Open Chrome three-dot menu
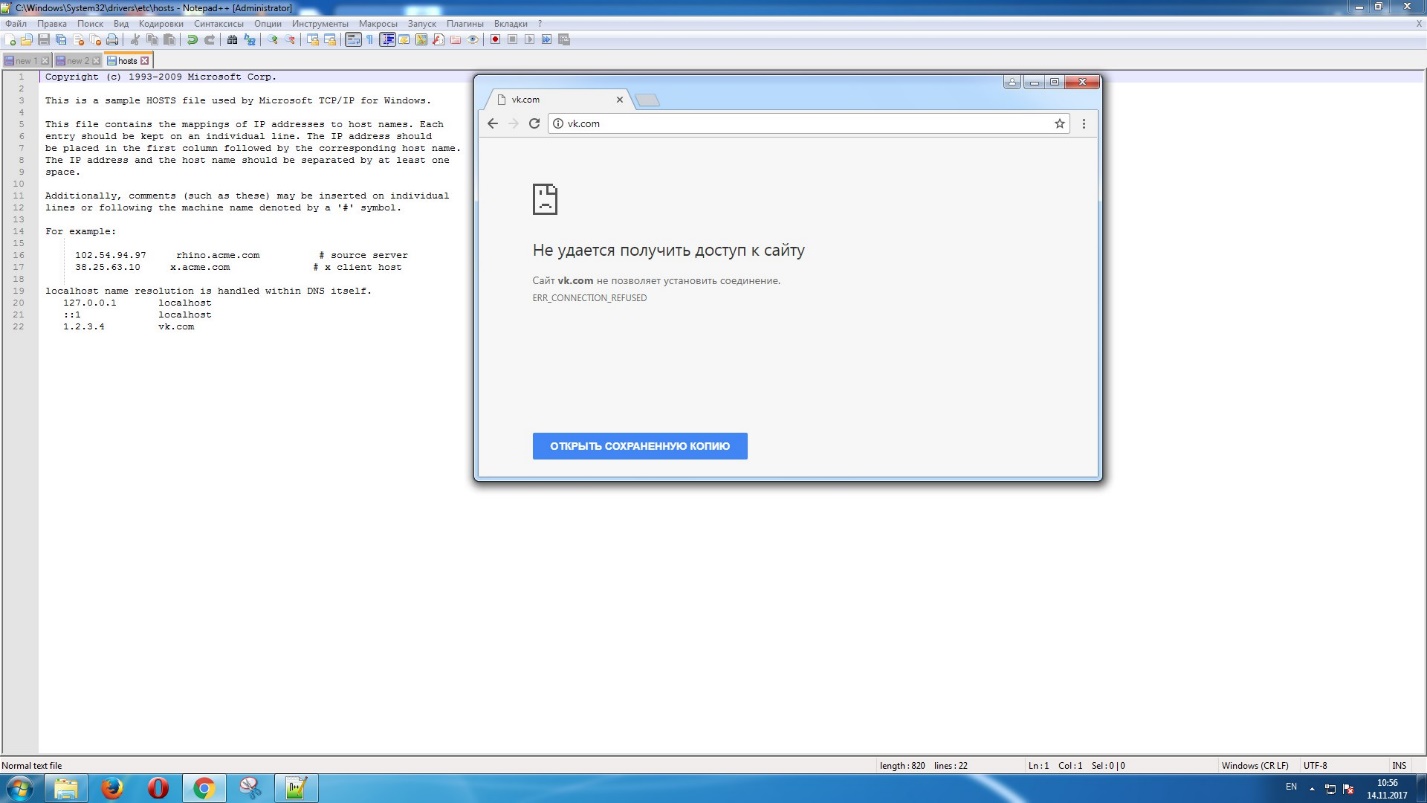 point(1084,123)
